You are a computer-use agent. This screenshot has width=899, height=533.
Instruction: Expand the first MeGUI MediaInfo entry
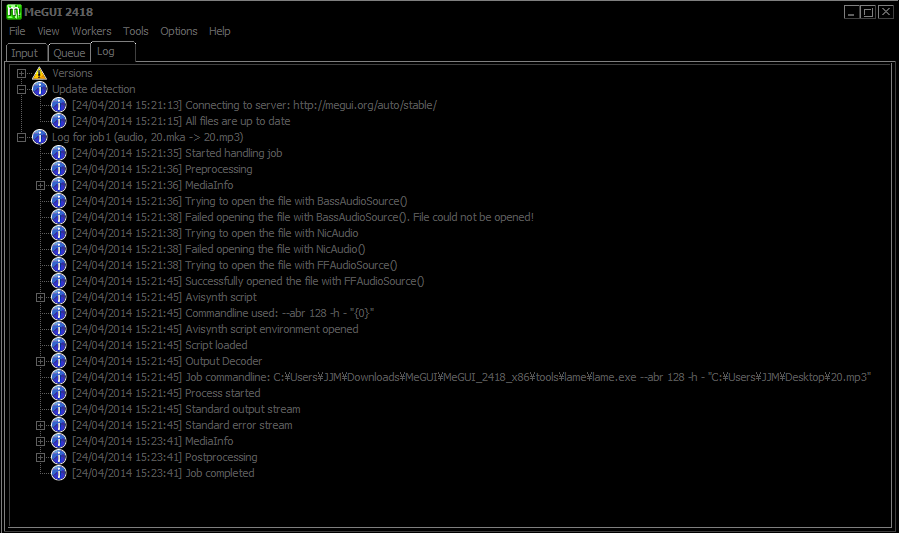coord(41,185)
